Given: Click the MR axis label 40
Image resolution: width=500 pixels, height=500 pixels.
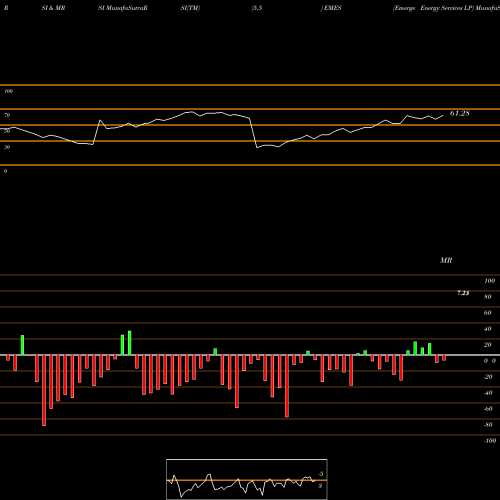Looking at the screenshot, I should [x=488, y=329].
